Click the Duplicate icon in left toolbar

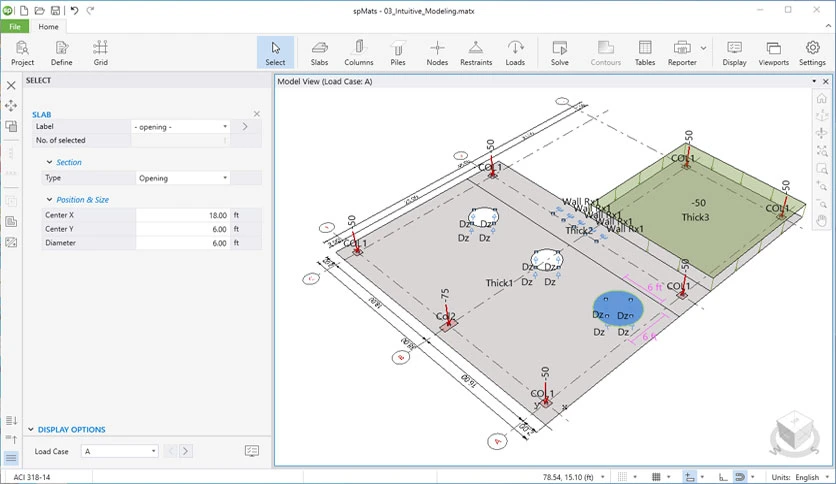11,126
